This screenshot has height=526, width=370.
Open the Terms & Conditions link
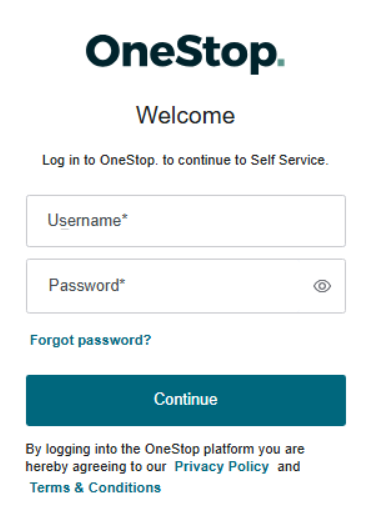95,488
